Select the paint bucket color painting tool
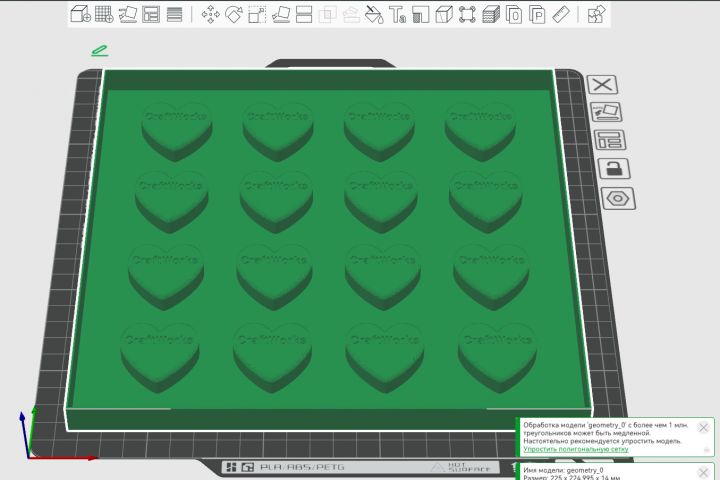 [x=374, y=14]
